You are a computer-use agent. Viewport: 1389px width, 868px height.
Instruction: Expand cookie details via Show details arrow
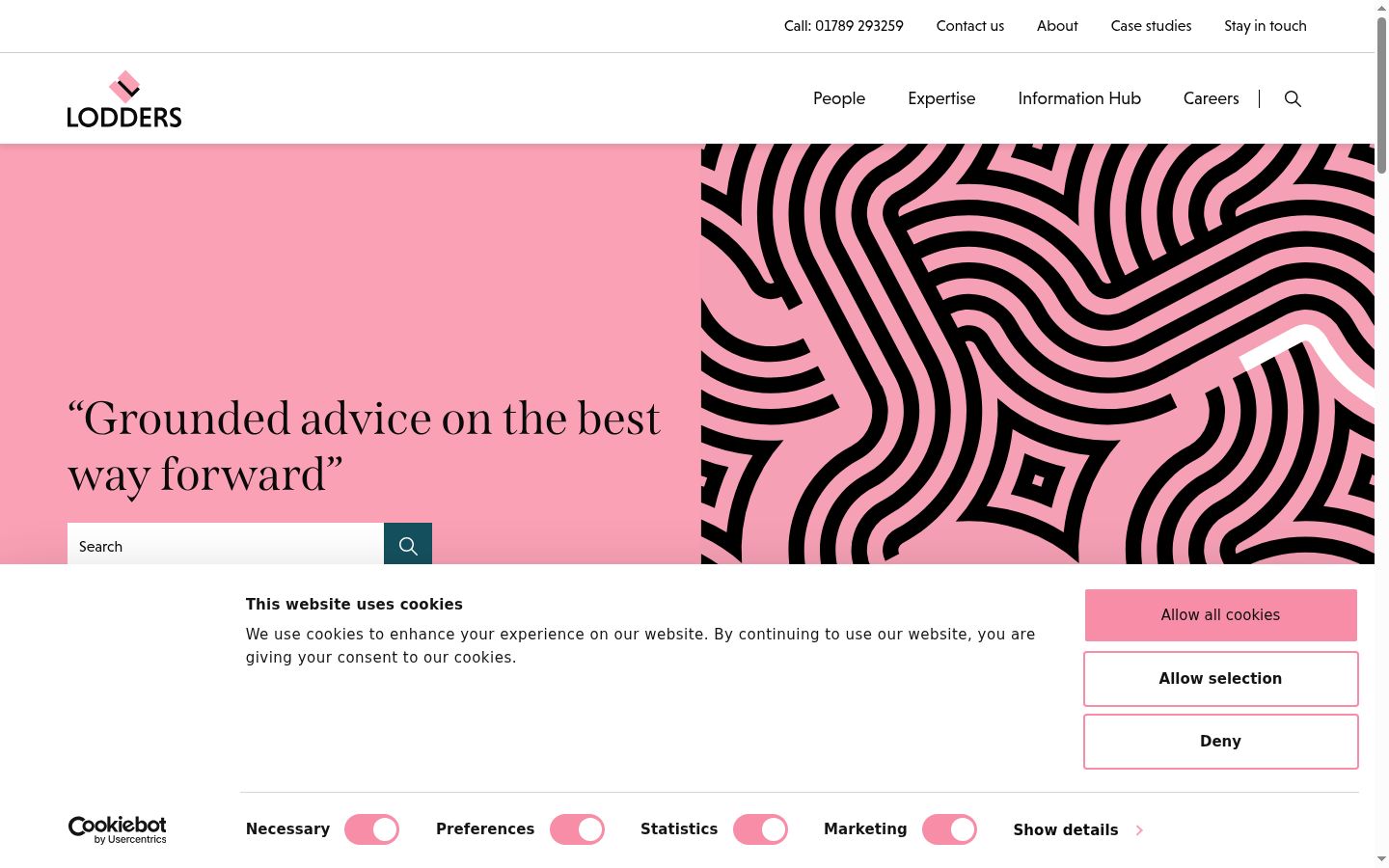(1078, 829)
